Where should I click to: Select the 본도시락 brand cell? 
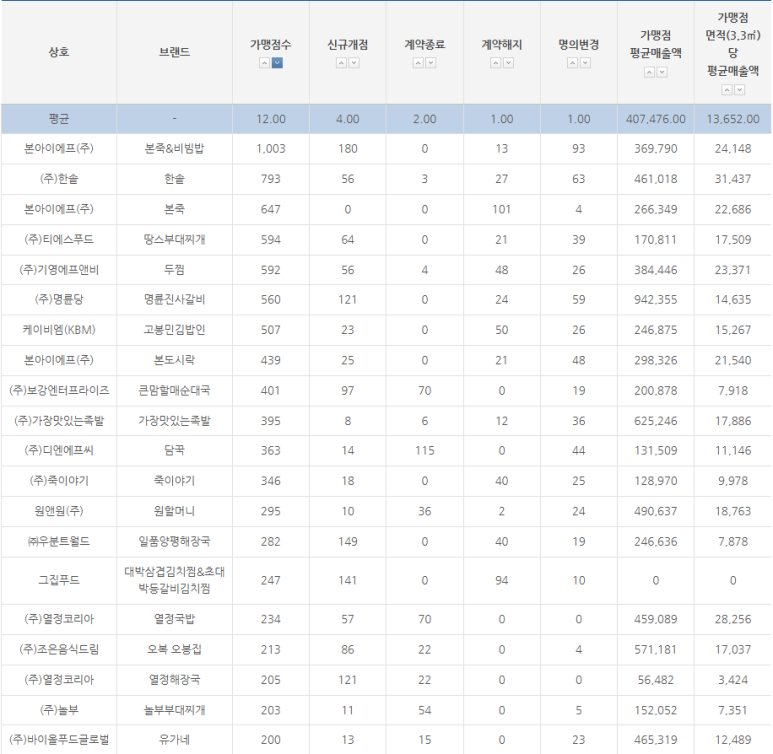pyautogui.click(x=175, y=360)
